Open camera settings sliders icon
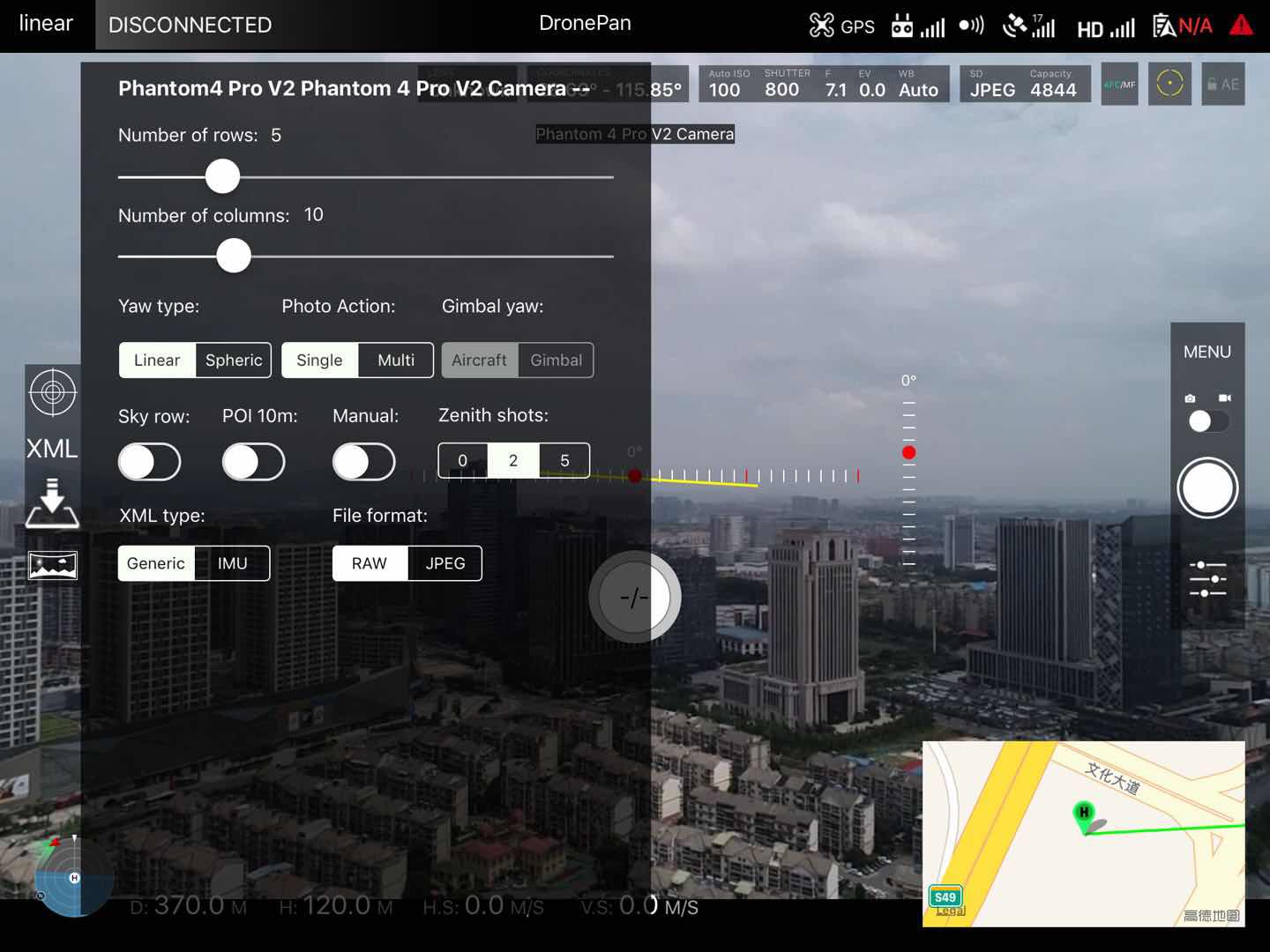1270x952 pixels. (1207, 579)
